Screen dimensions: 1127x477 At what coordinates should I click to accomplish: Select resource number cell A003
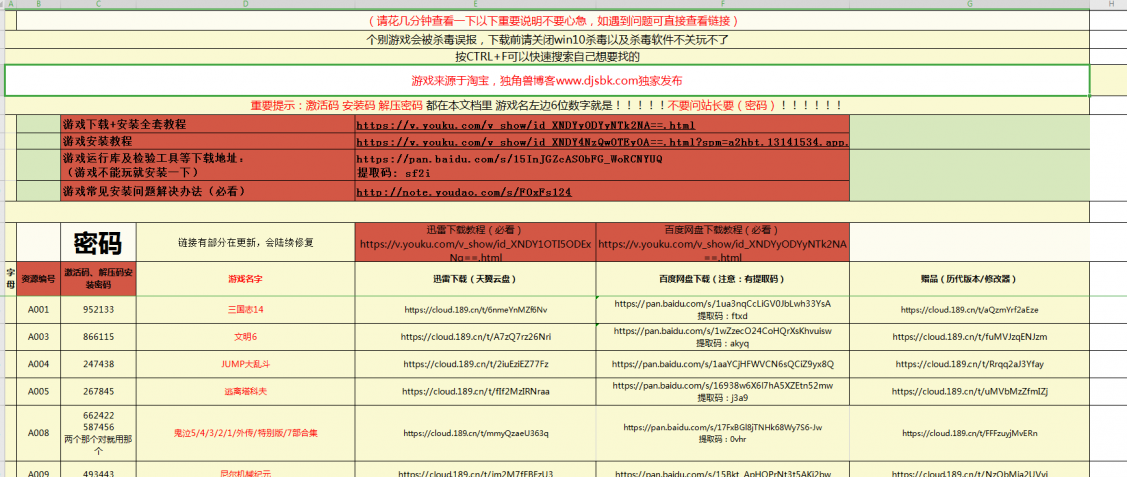pyautogui.click(x=38, y=336)
